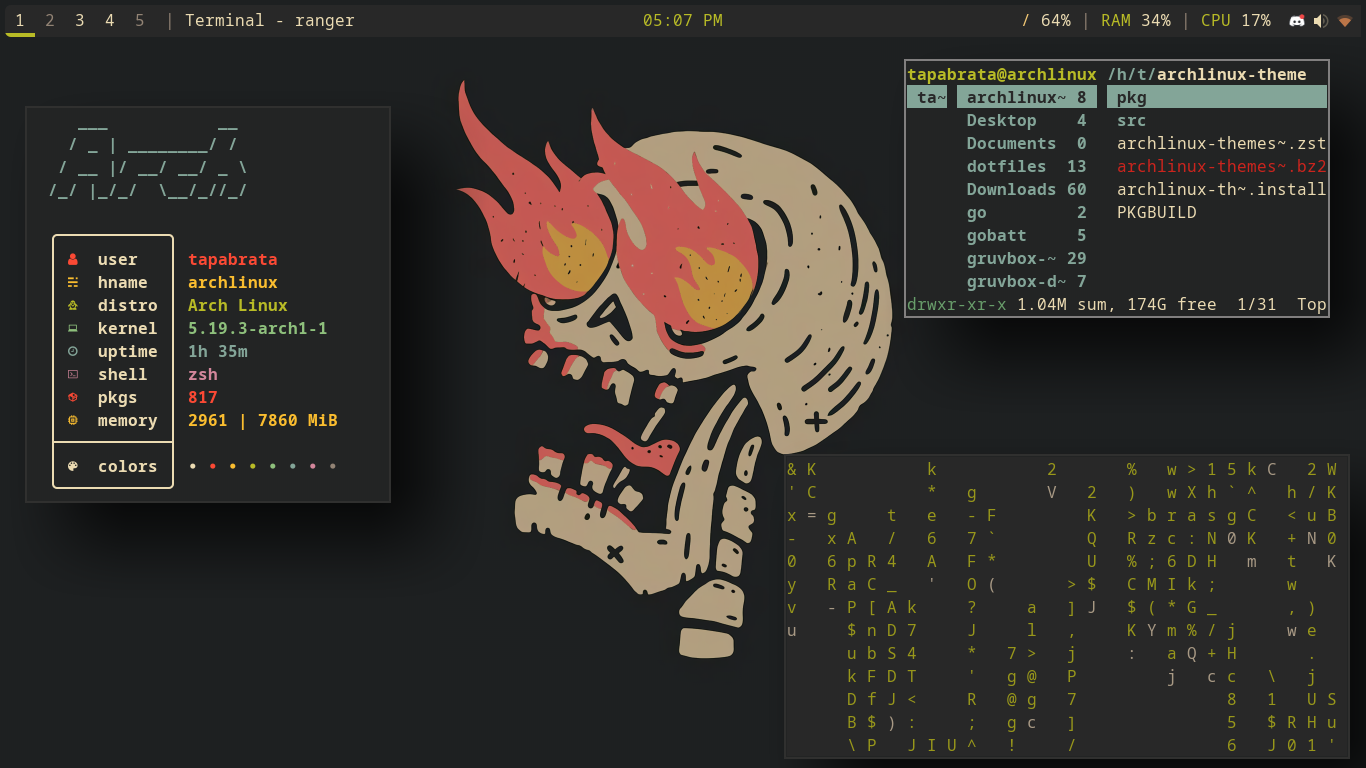Select the archlinux-themes~.zst file
The width and height of the screenshot is (1366, 768).
coord(1219,143)
